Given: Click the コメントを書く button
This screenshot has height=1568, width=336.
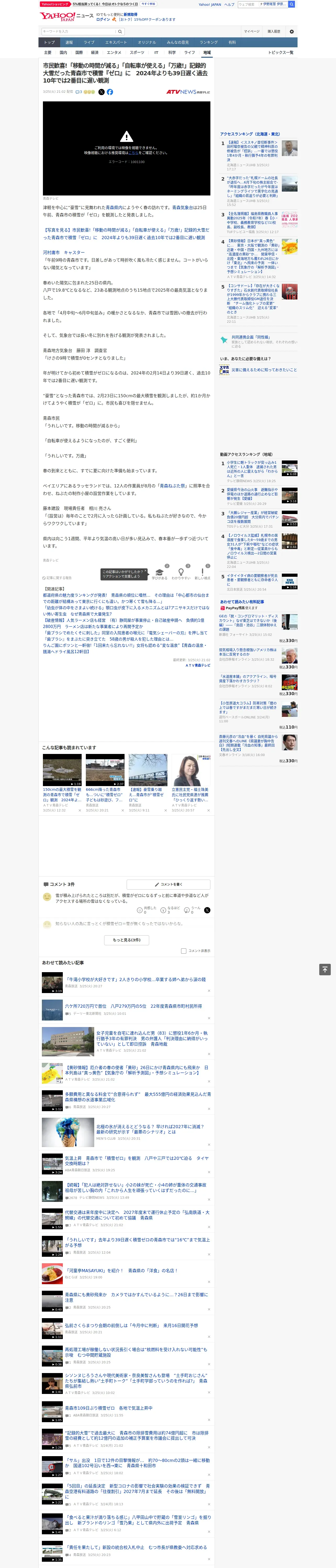Looking at the screenshot, I should pos(168,884).
